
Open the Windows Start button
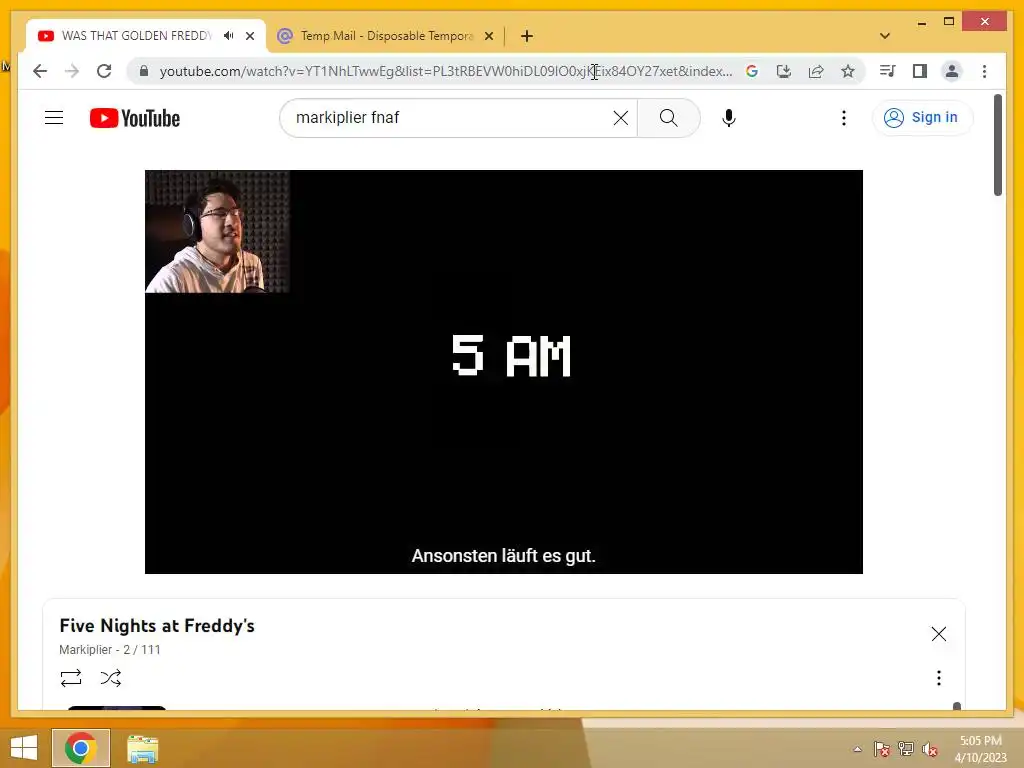pos(24,748)
